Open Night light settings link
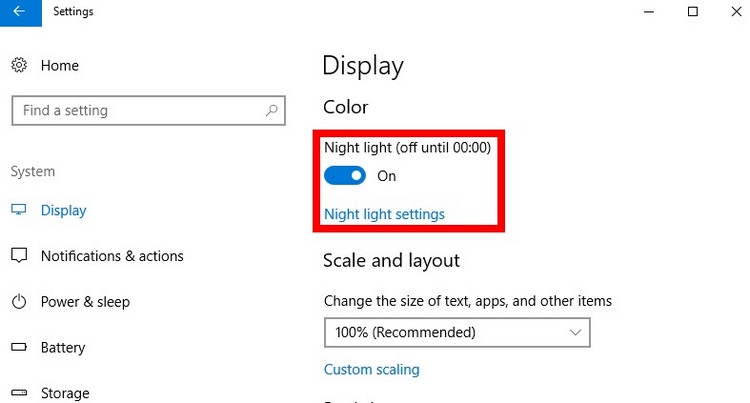Viewport: 750px width, 403px height. click(x=384, y=214)
